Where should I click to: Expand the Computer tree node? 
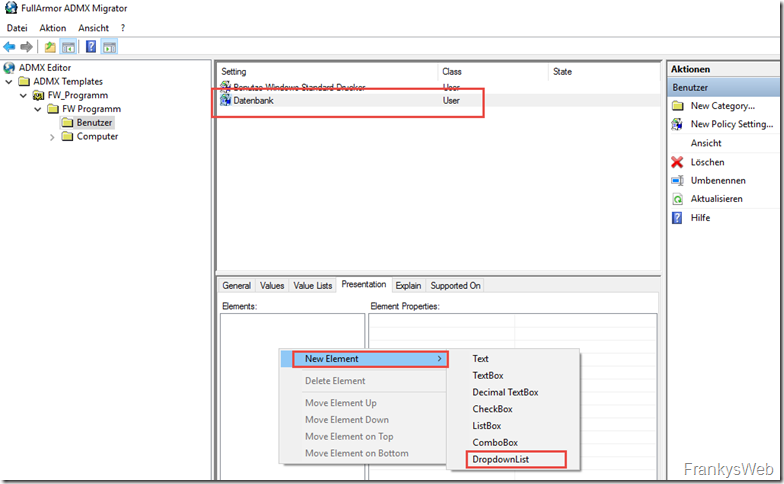52,137
